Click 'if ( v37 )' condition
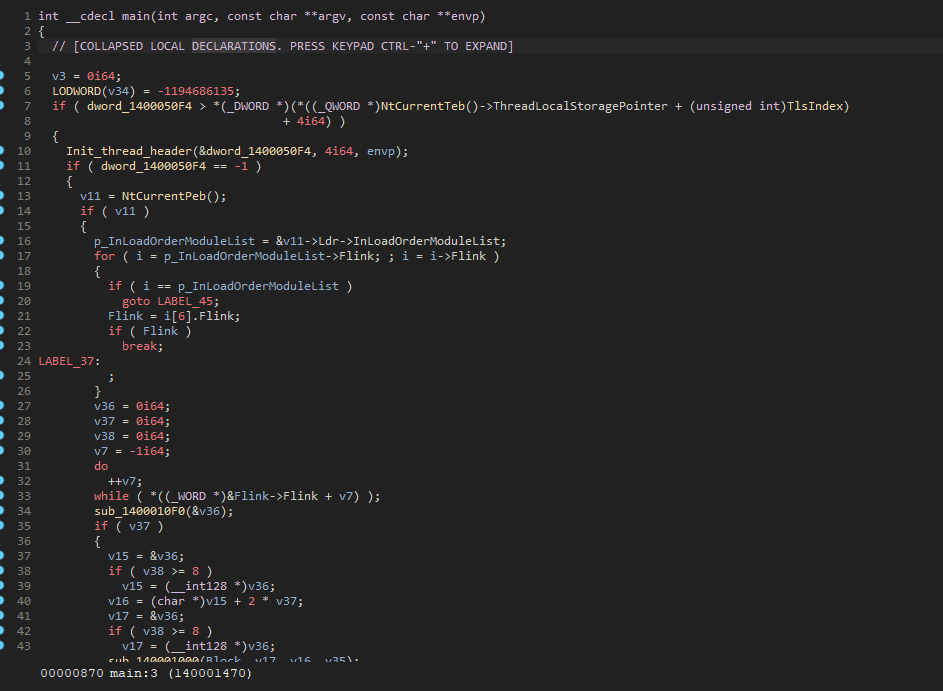The image size is (943, 691). [x=128, y=526]
